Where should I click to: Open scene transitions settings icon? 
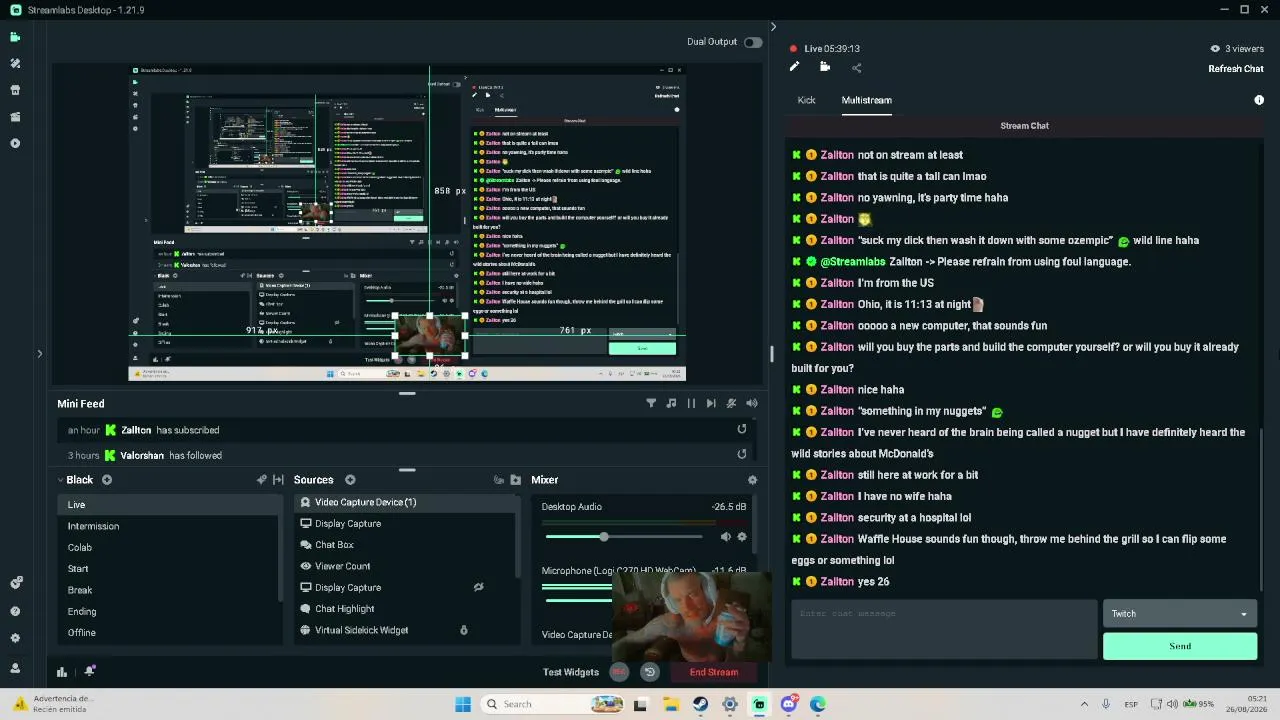click(279, 480)
